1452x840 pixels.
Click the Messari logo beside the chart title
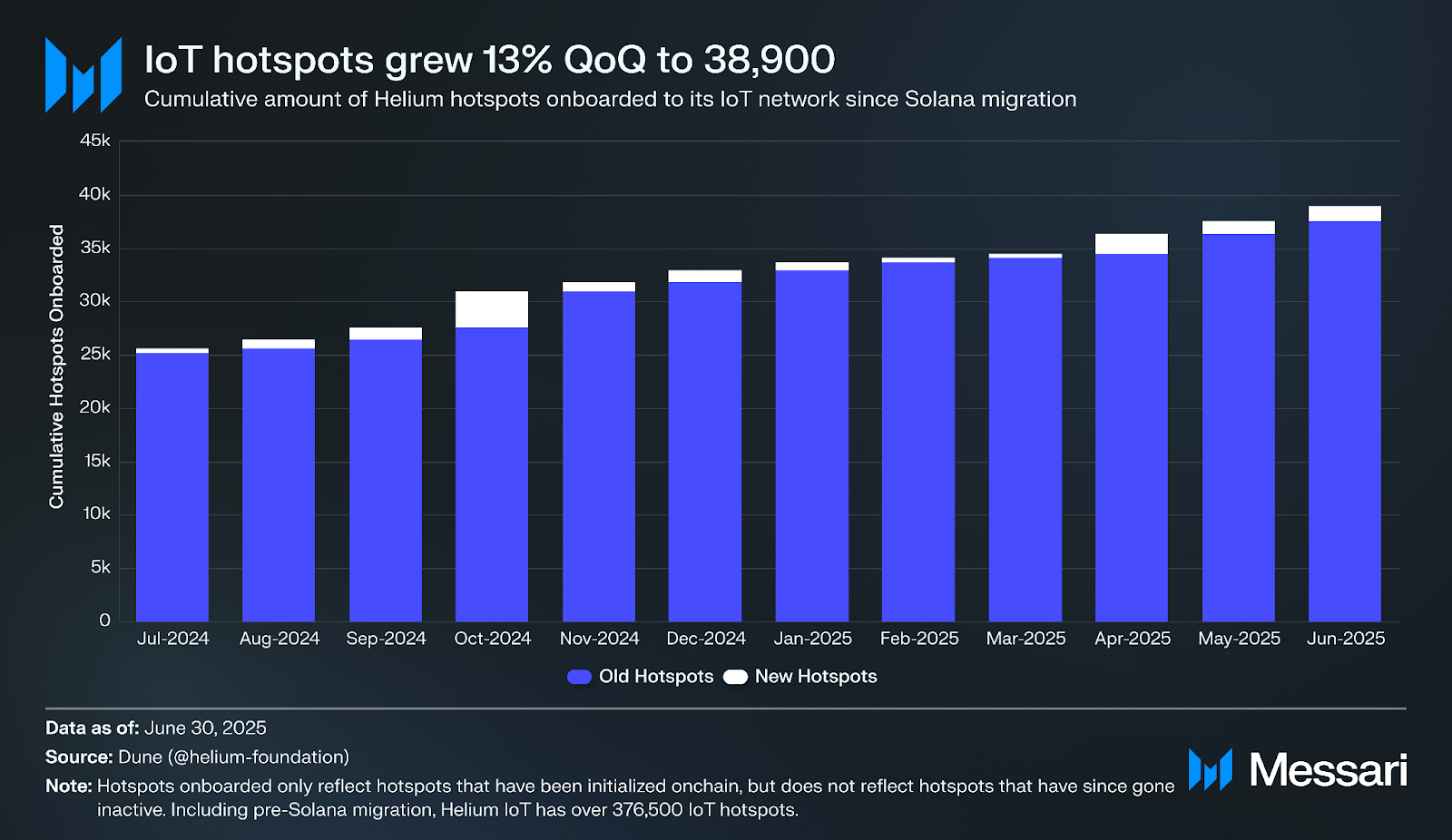coord(83,75)
